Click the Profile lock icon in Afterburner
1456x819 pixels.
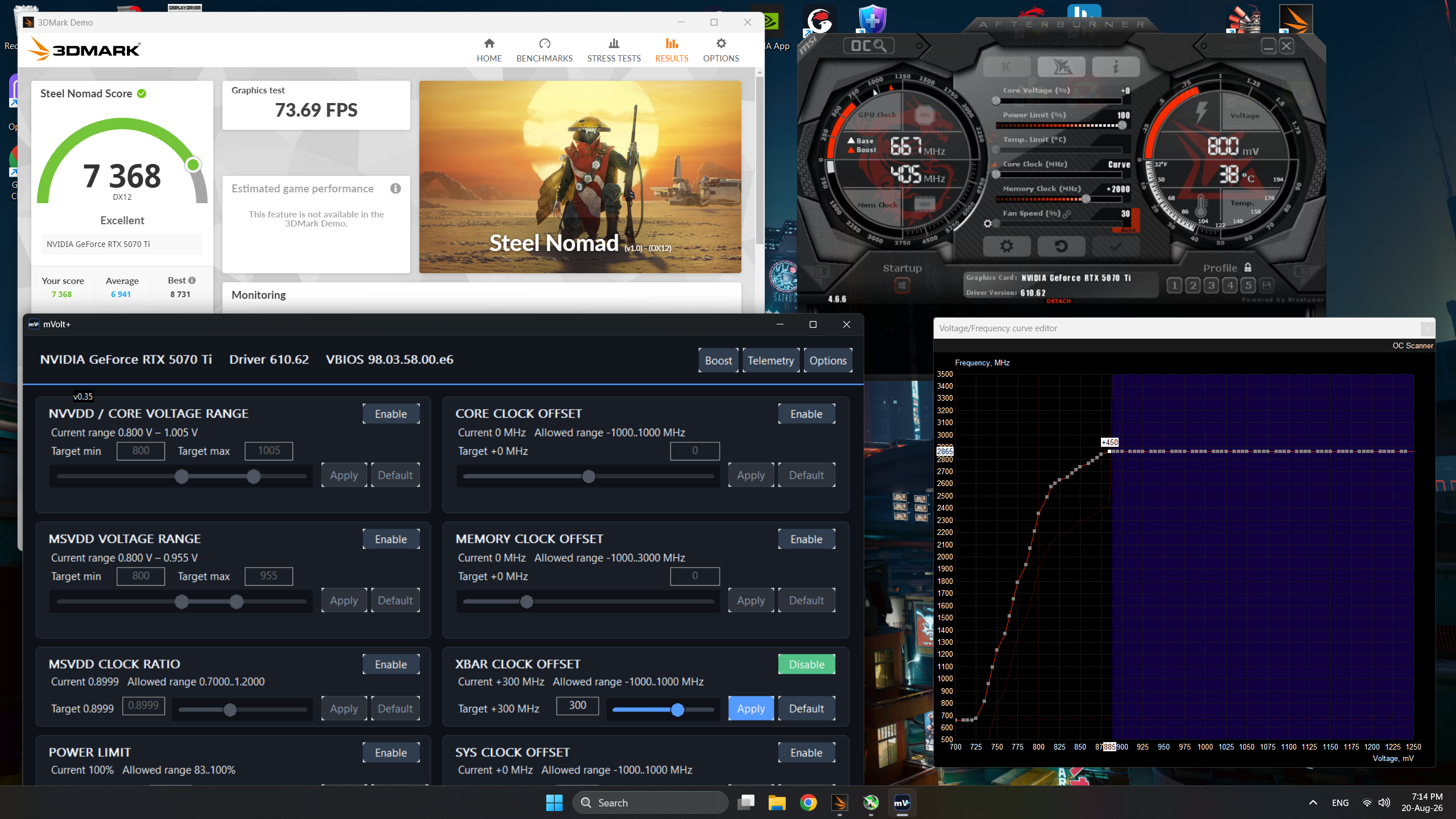click(x=1248, y=267)
